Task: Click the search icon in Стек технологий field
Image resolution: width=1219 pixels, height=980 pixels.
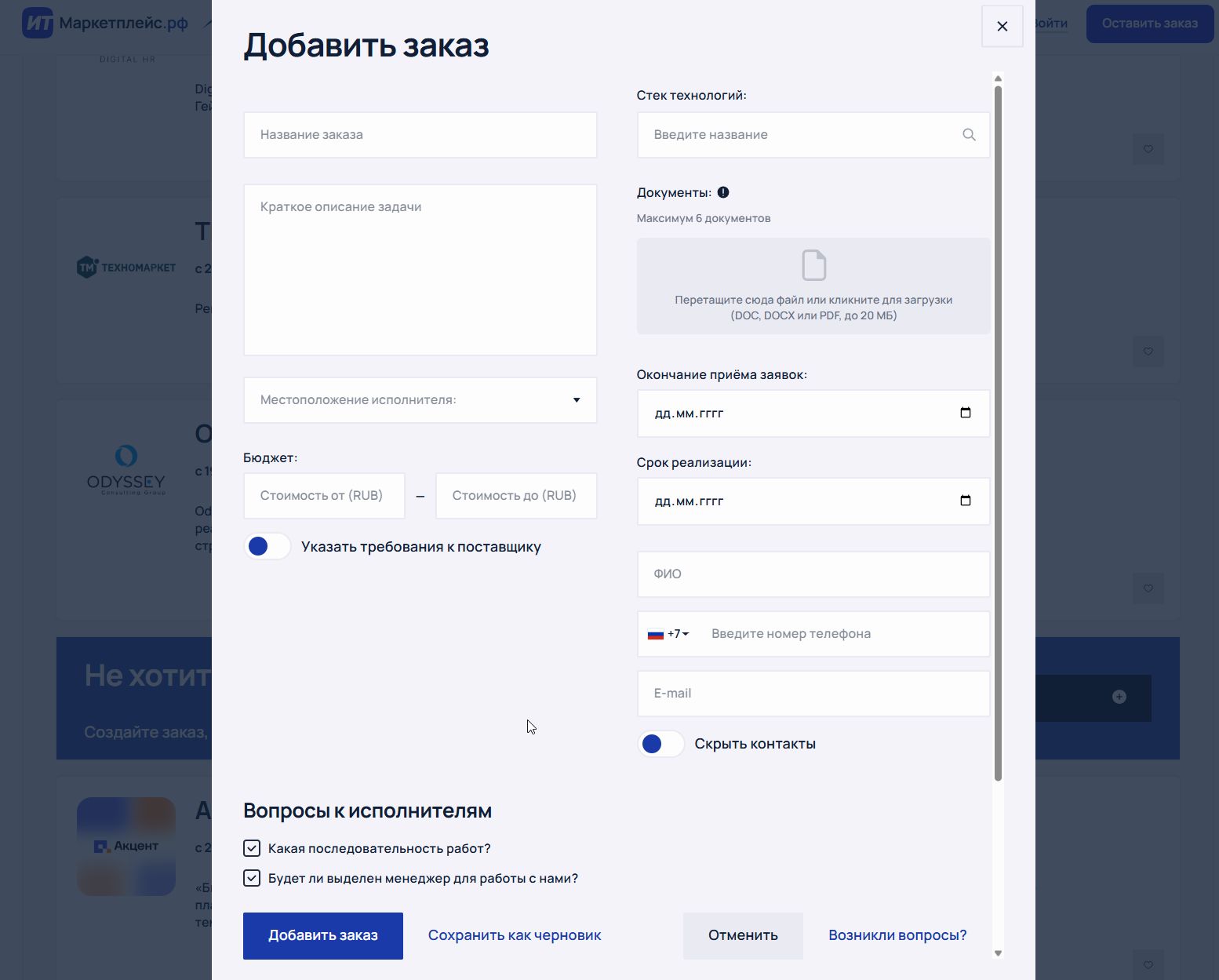Action: pos(969,134)
